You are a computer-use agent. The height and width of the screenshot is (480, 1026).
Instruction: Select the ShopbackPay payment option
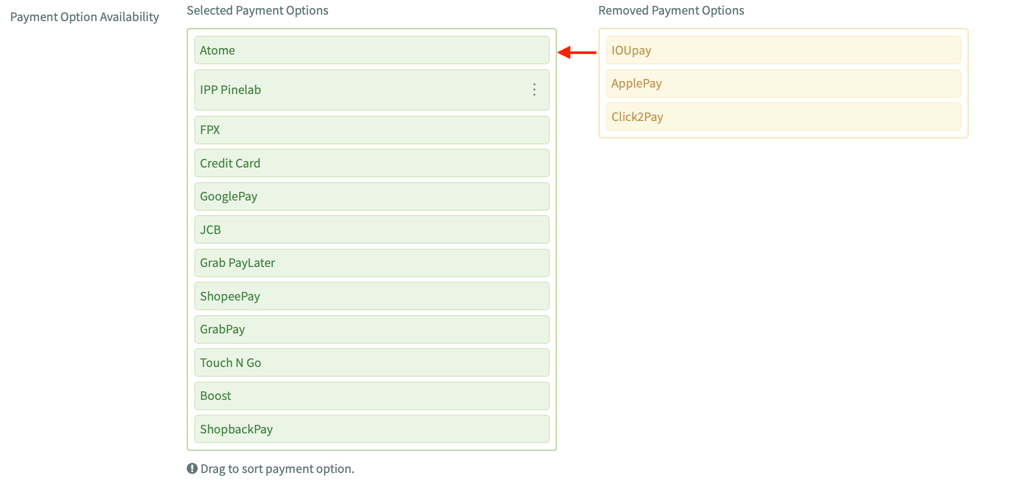(371, 429)
